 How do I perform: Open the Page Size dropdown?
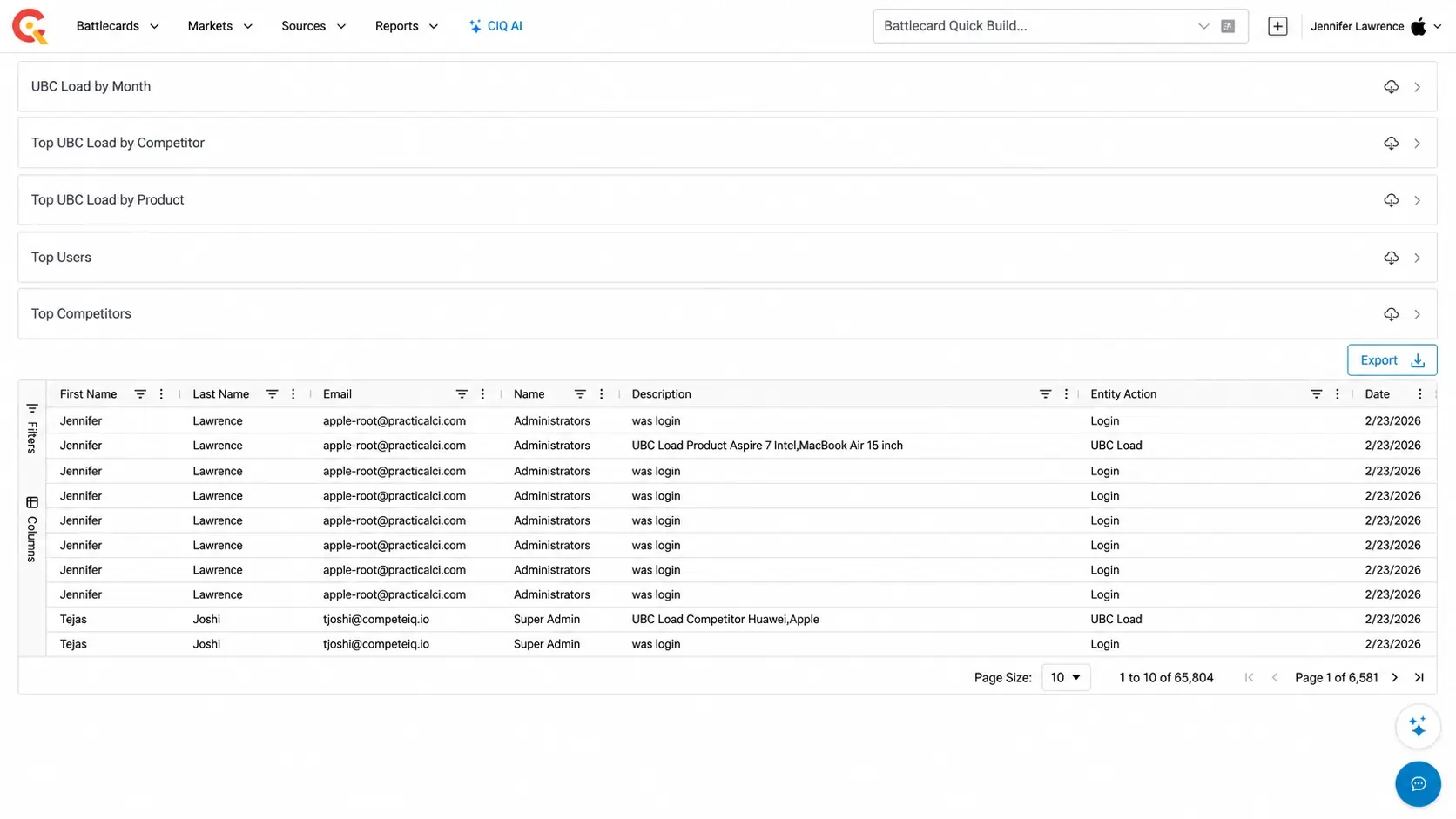pos(1066,678)
